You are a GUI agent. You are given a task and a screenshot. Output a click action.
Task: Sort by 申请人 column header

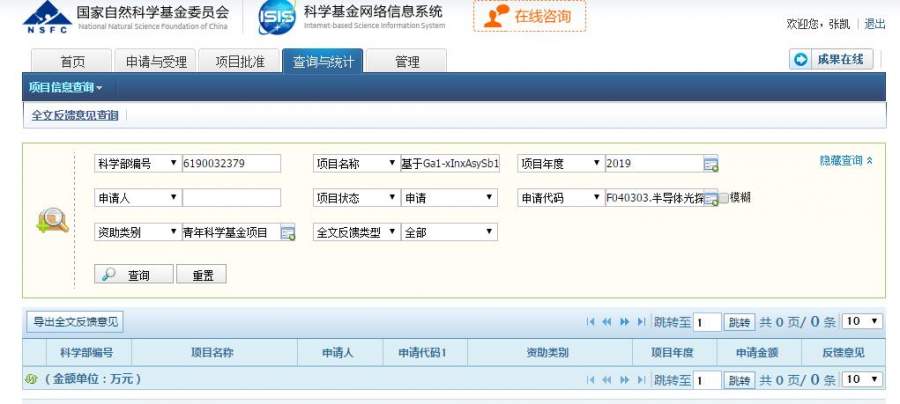pyautogui.click(x=338, y=352)
